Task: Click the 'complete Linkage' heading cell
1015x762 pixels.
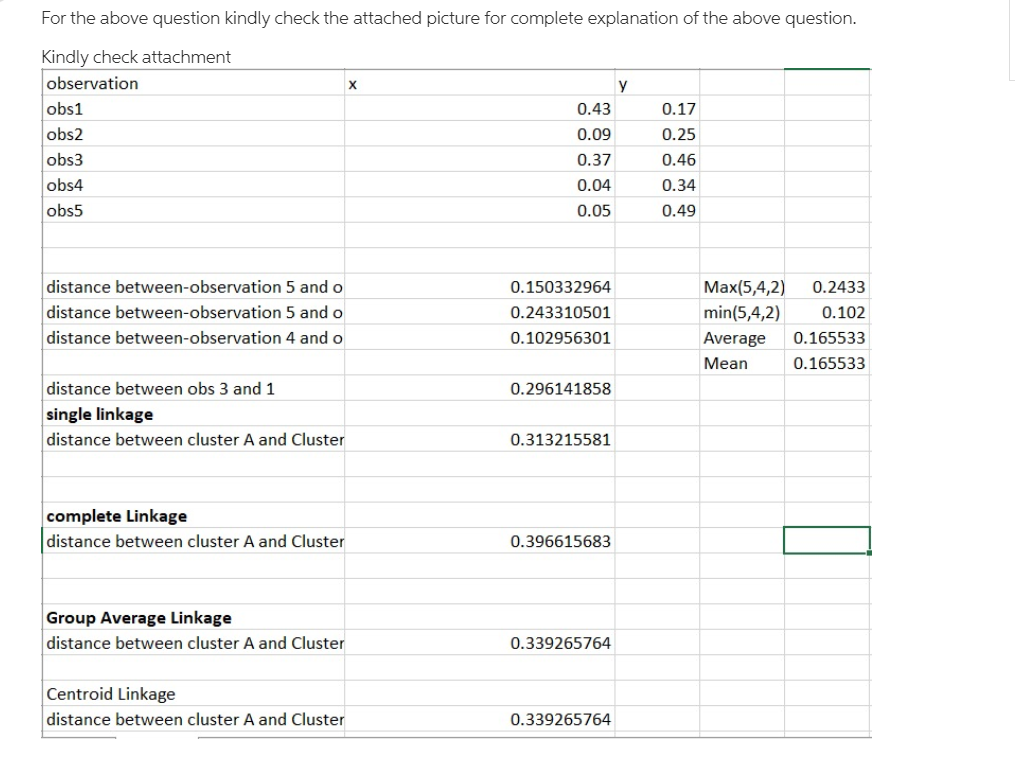Action: [x=193, y=516]
